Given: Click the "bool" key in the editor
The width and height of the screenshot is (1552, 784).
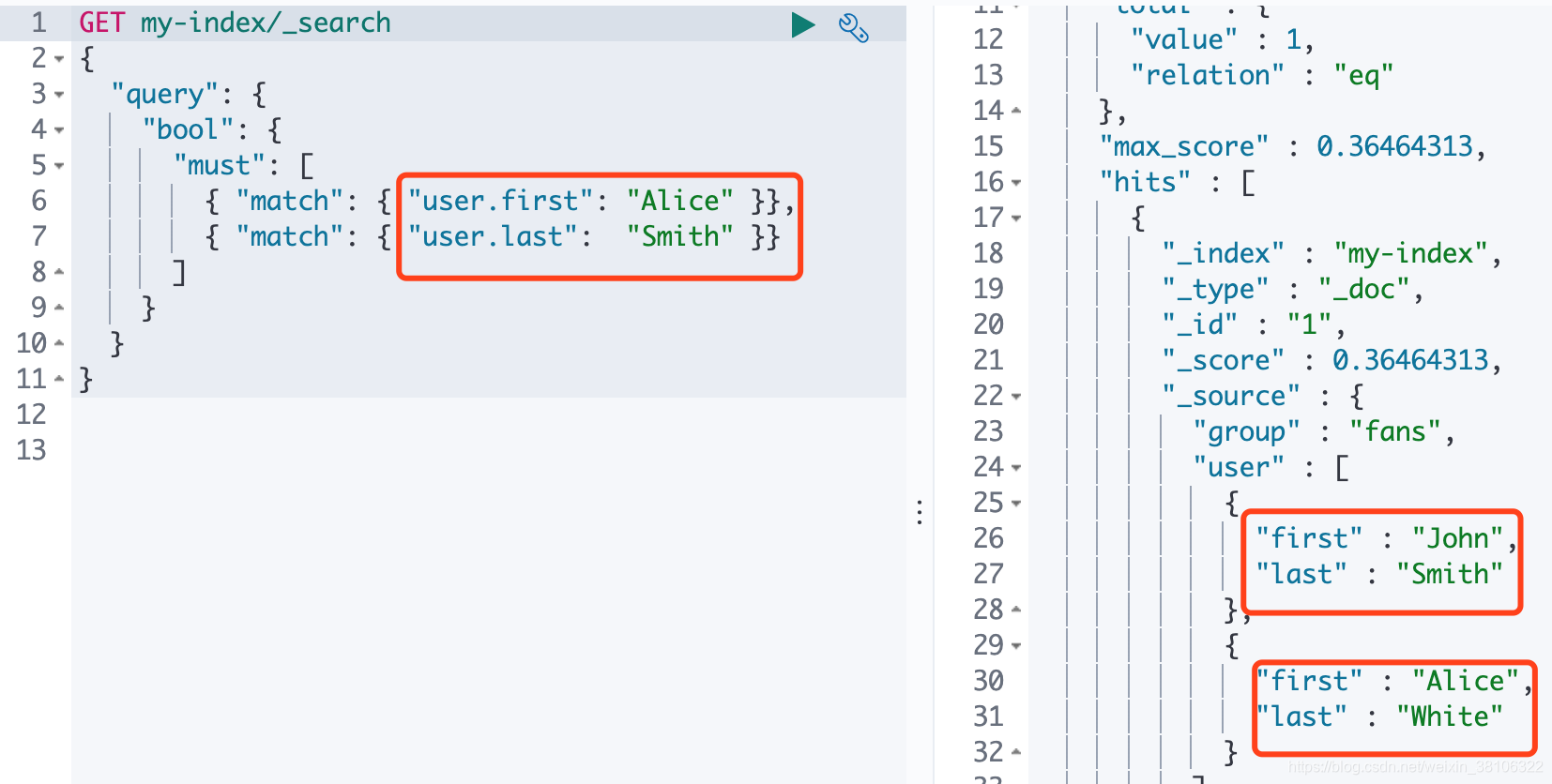Looking at the screenshot, I should click(188, 129).
